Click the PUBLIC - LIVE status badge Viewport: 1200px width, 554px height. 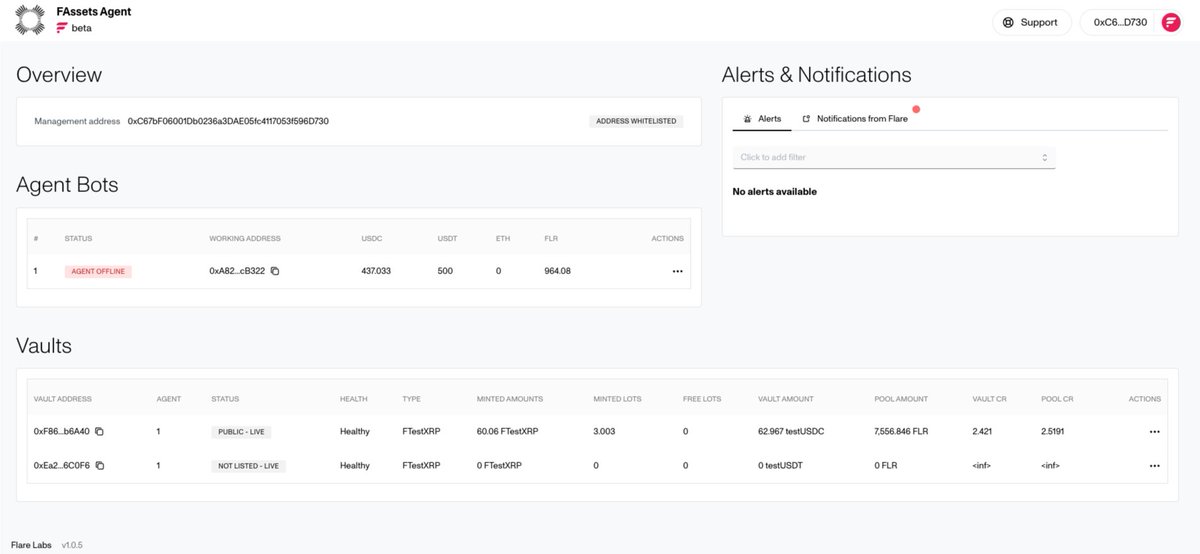pyautogui.click(x=241, y=431)
